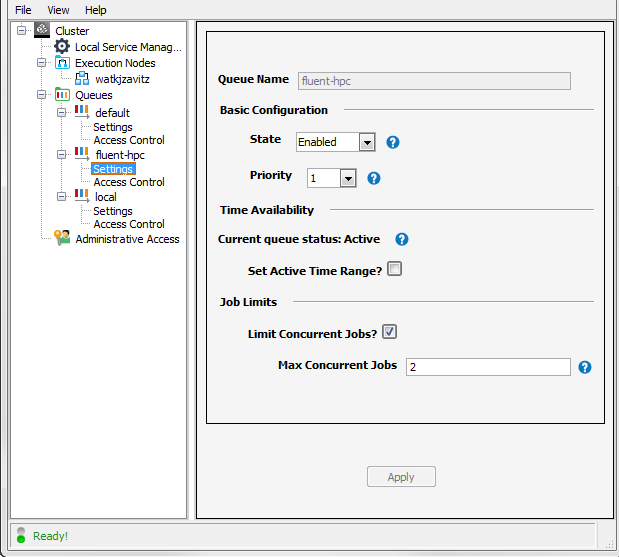Click the Max Concurrent Jobs input field
Image resolution: width=619 pixels, height=557 pixels.
(x=488, y=367)
